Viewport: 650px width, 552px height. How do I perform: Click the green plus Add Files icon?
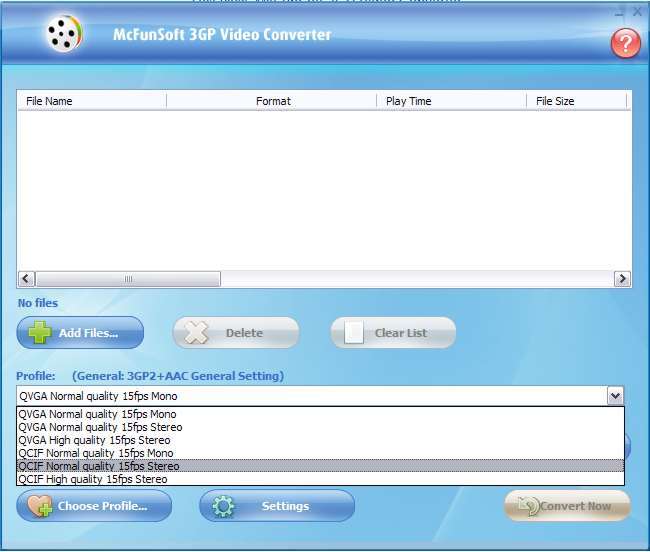[39, 333]
